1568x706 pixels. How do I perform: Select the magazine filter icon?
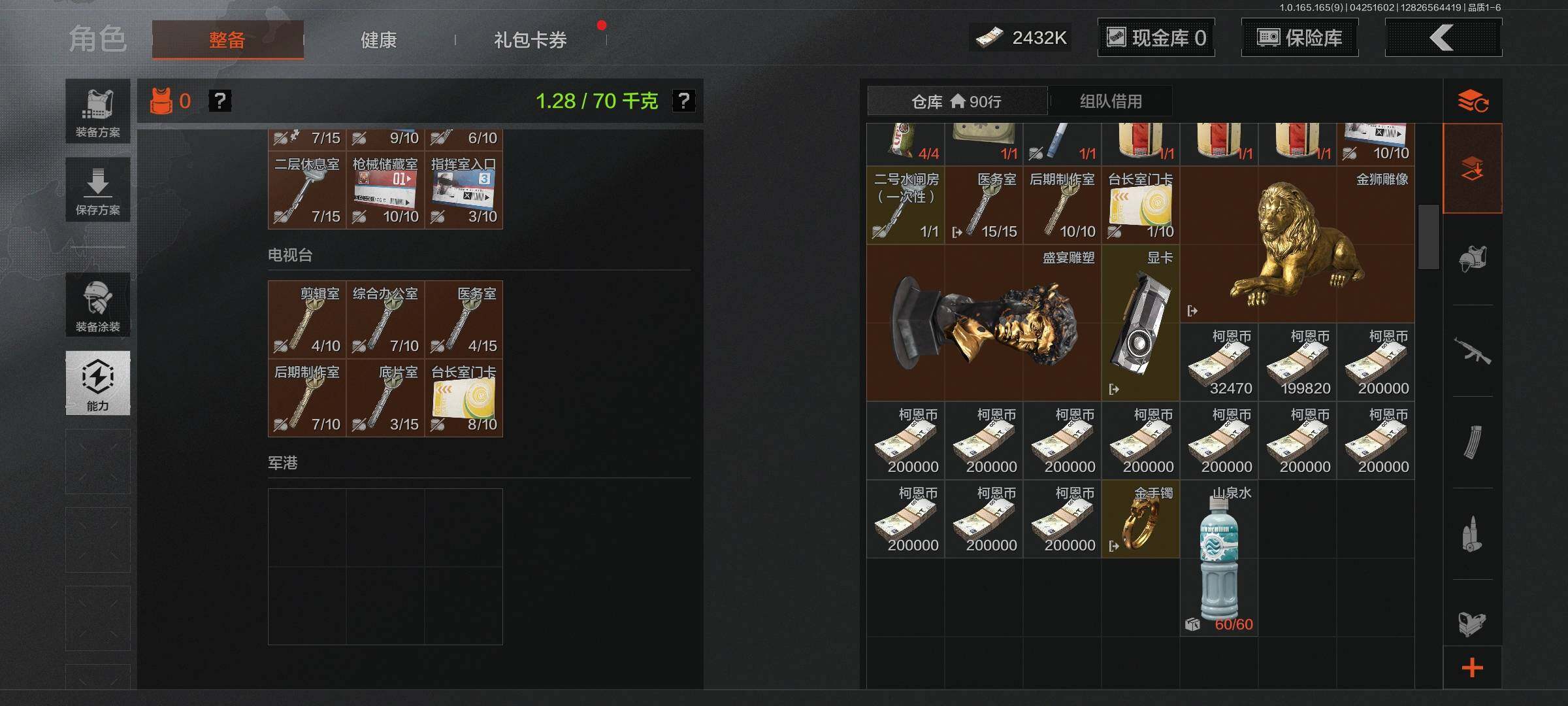pos(1473,443)
